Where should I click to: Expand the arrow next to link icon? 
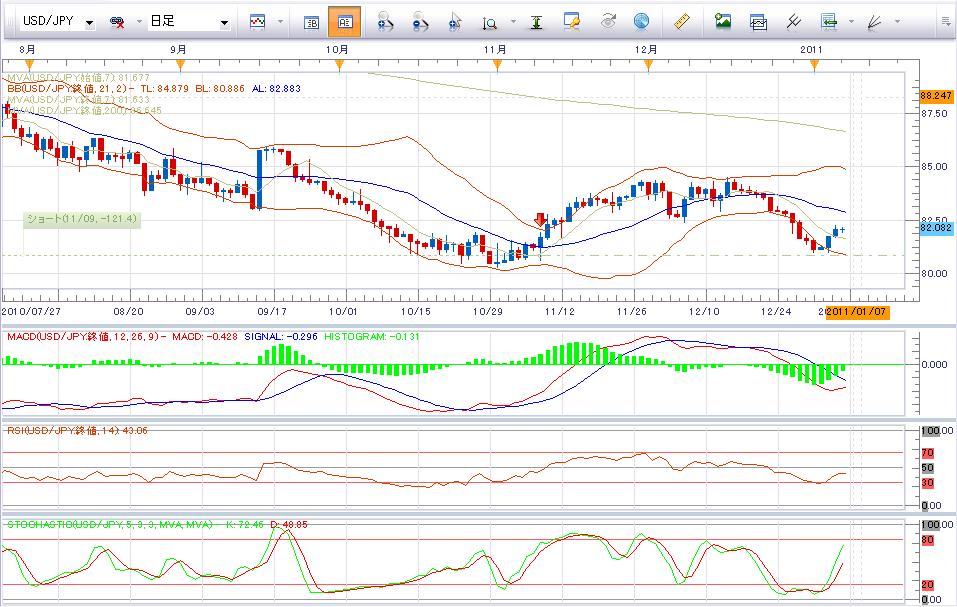pos(139,22)
